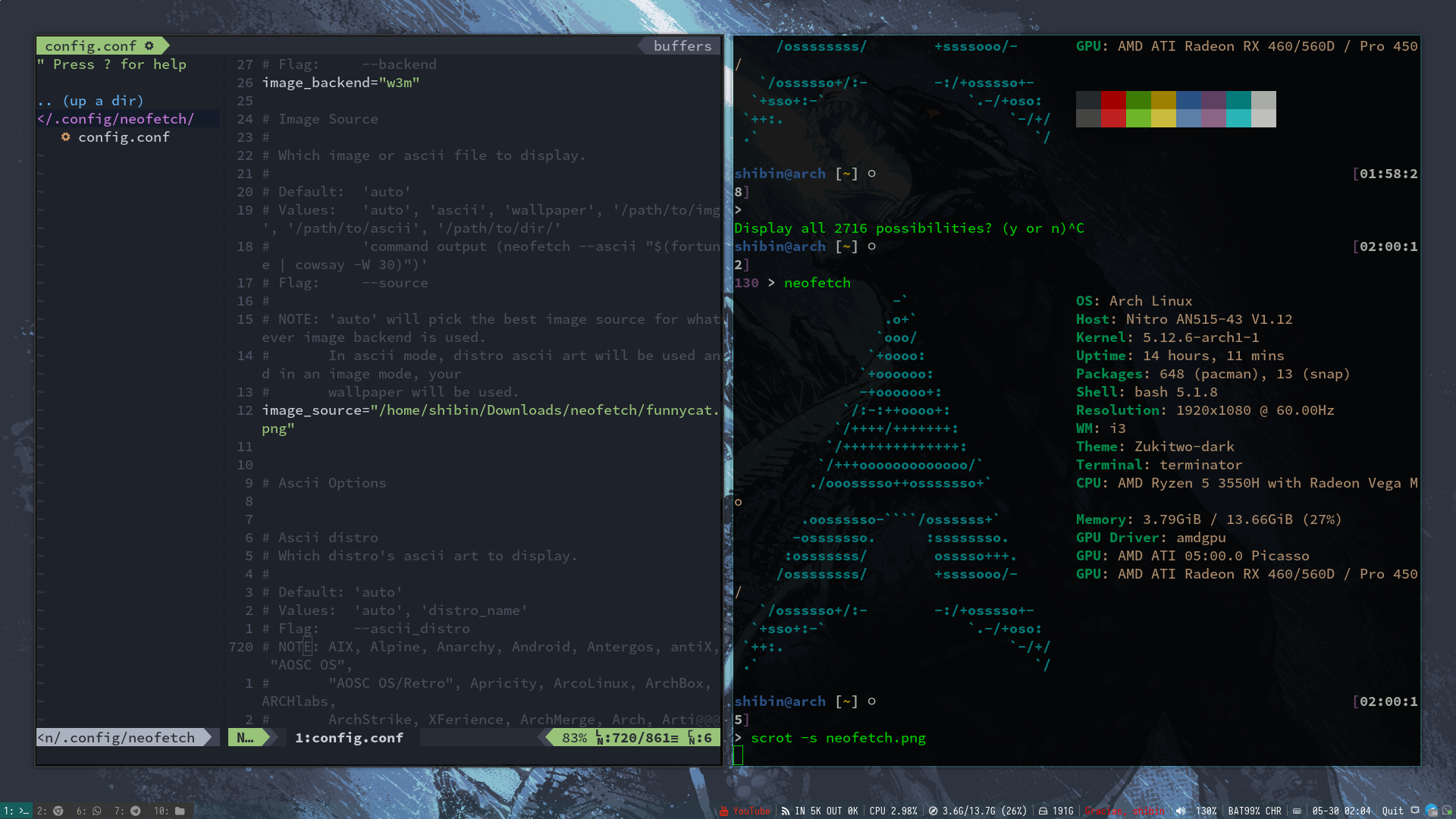
Task: Open Telegram on workspace 7
Action: (x=136, y=811)
